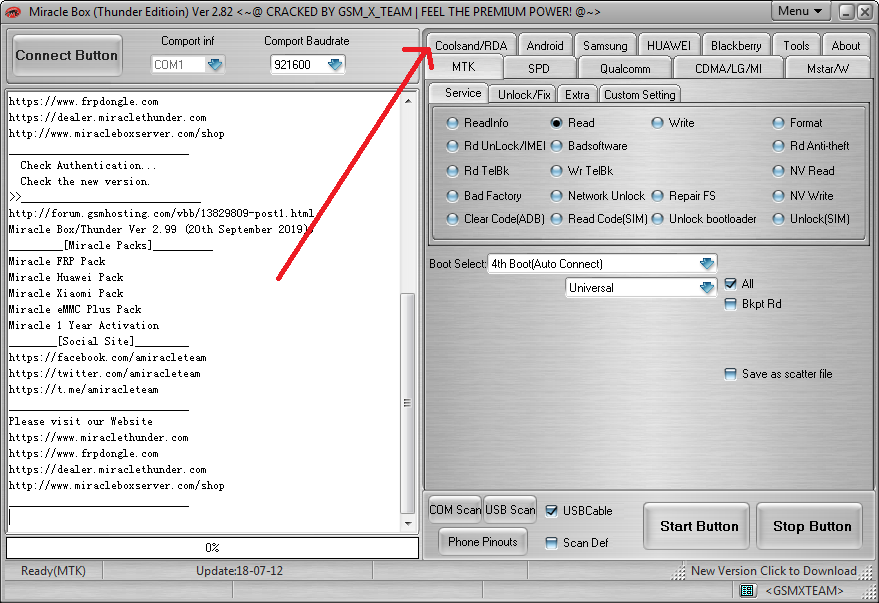Select the Wr TelBk radio option
Screen dimensions: 879x603
click(556, 170)
